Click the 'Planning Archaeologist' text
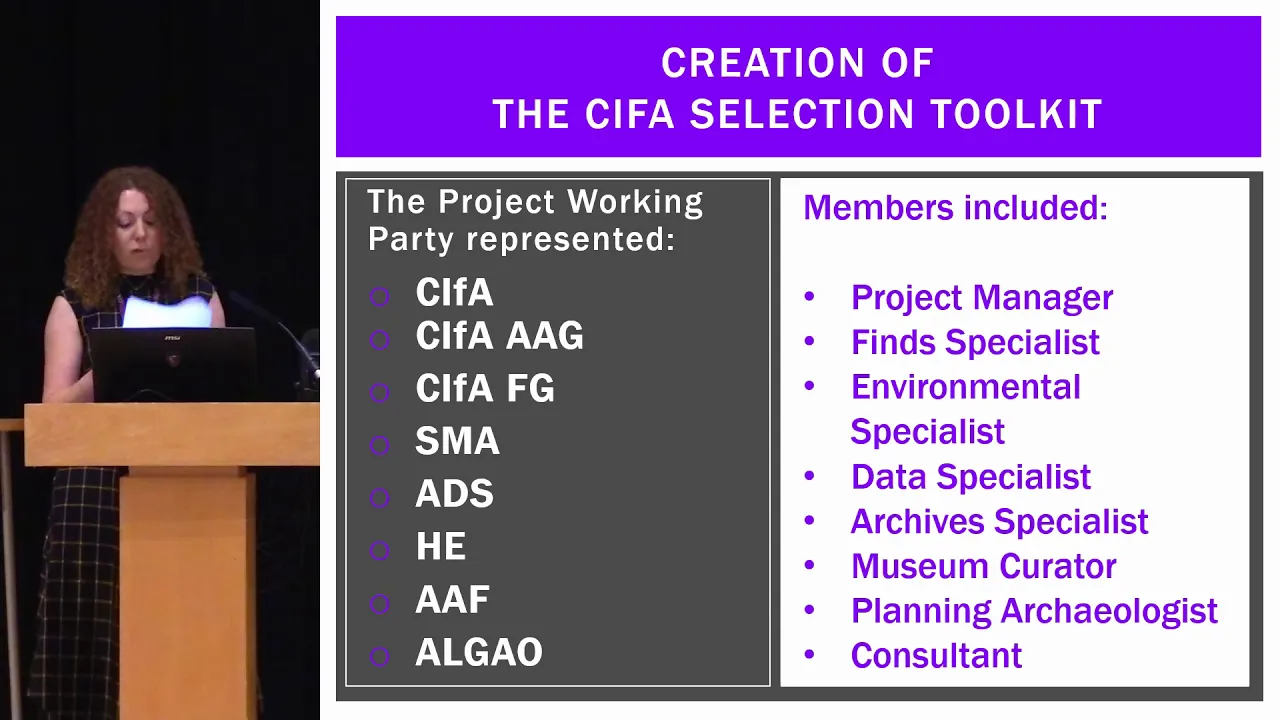This screenshot has height=720, width=1280. click(1034, 611)
